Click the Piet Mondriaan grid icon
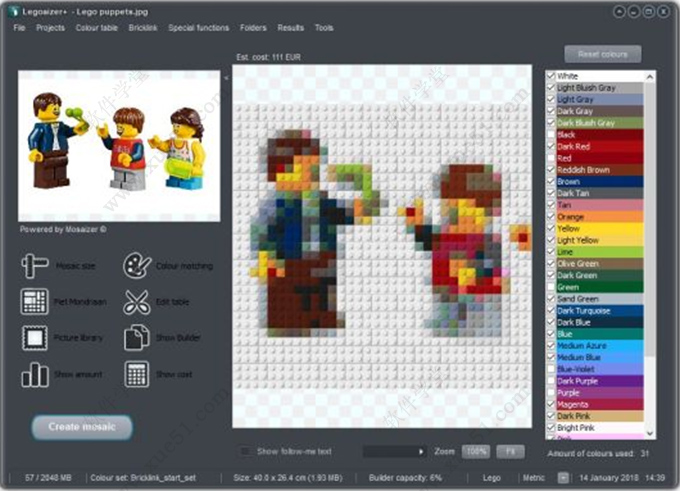 34,301
